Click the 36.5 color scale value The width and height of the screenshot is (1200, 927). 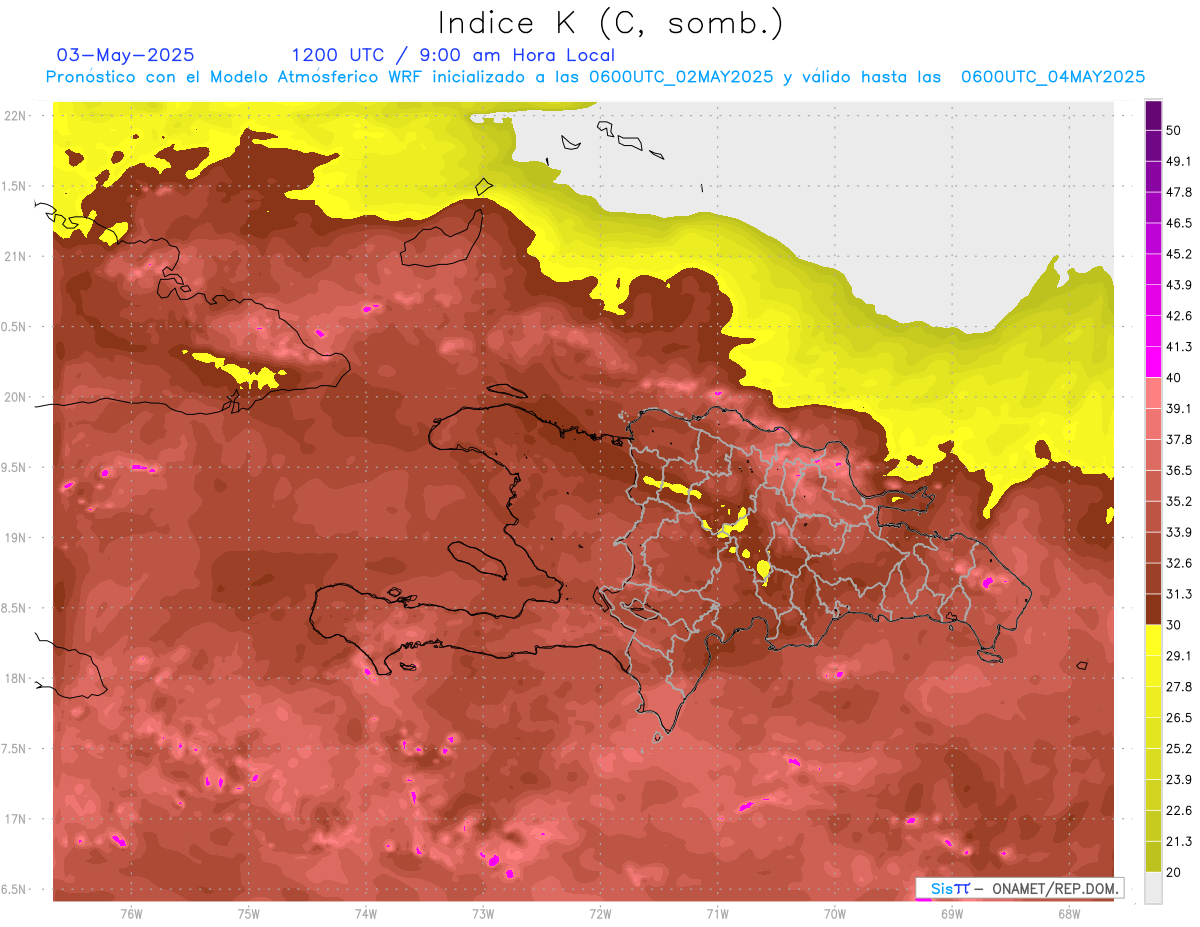click(1179, 470)
